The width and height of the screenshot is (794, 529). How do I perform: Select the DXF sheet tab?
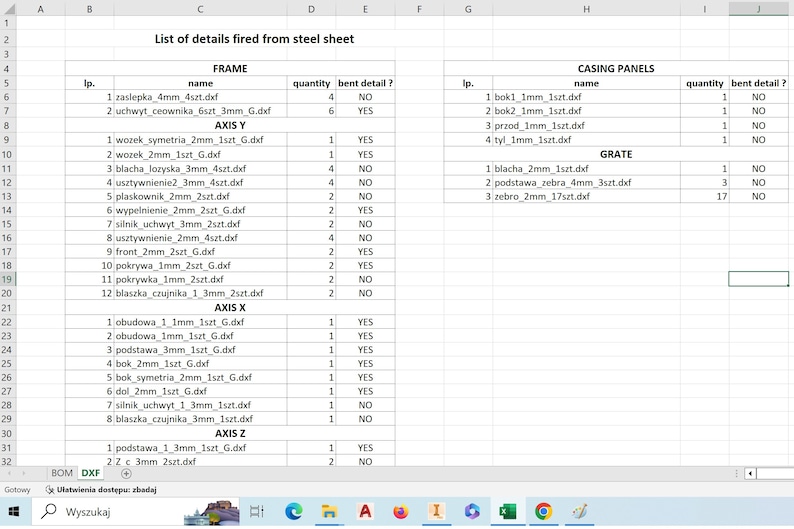(91, 473)
